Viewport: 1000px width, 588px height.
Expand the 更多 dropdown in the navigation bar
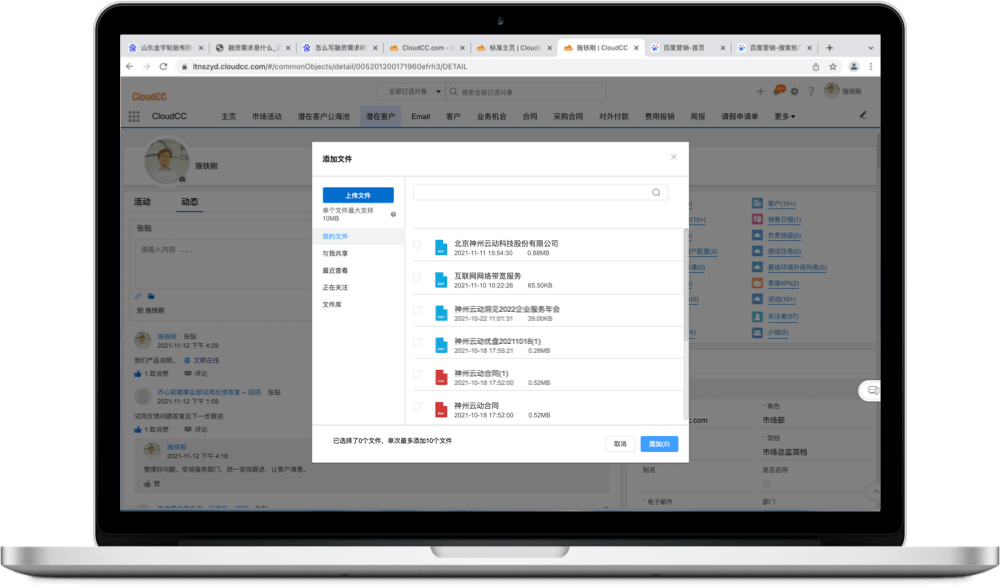click(784, 116)
